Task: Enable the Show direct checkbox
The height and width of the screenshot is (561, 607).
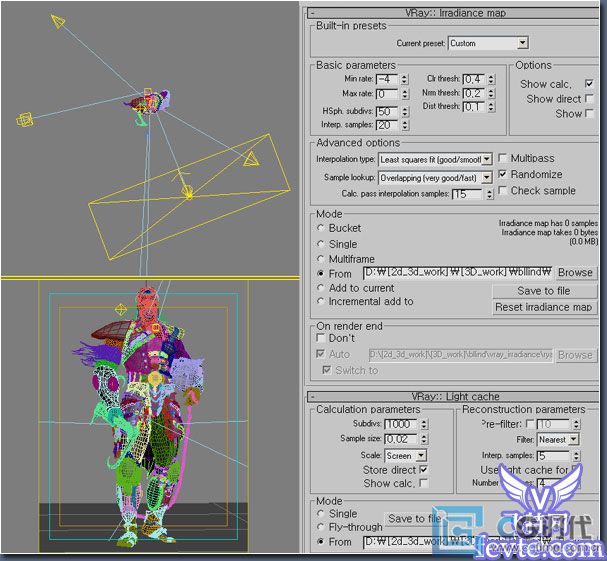Action: point(589,99)
